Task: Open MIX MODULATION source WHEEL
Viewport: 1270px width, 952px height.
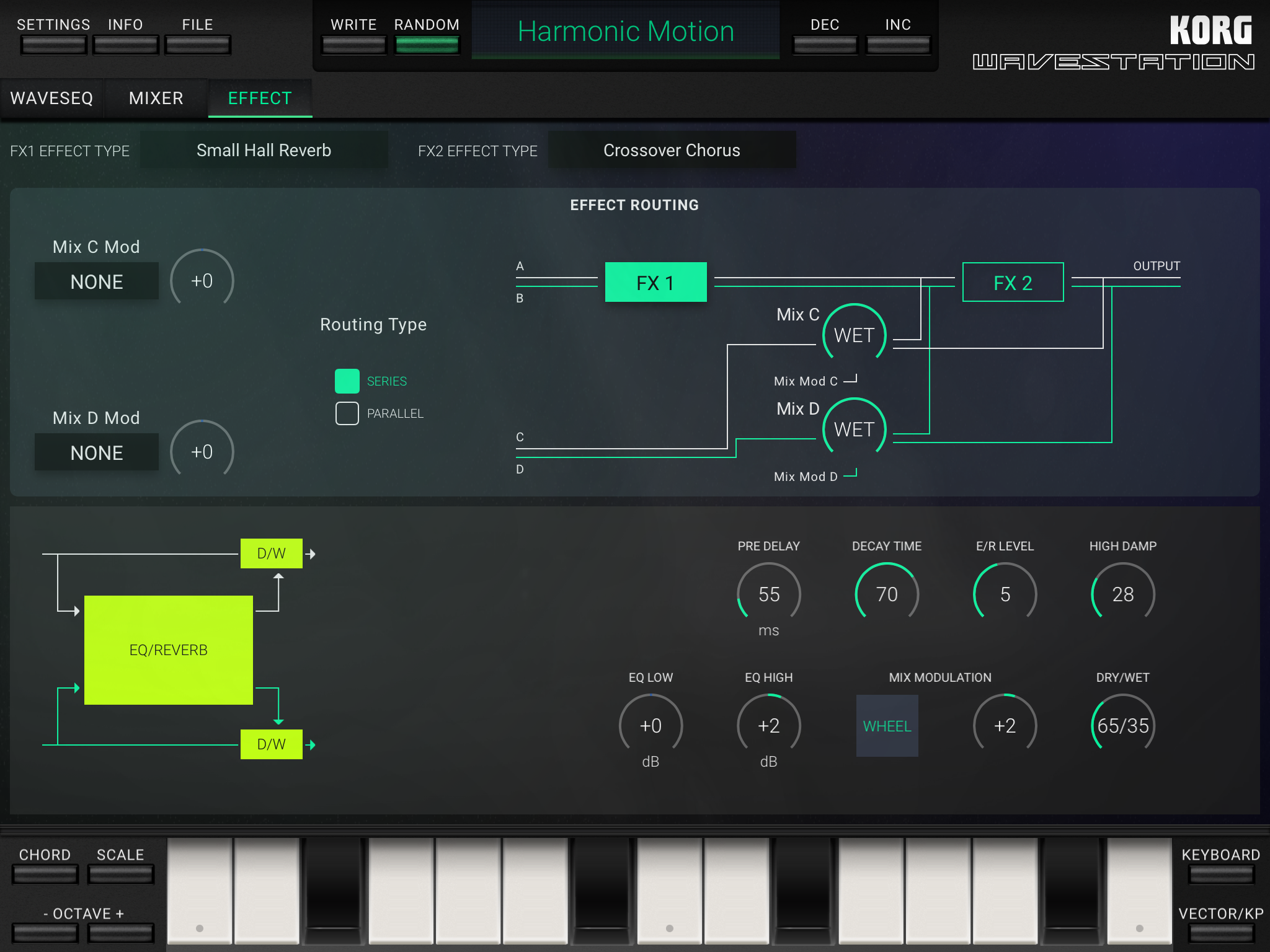Action: coord(887,726)
